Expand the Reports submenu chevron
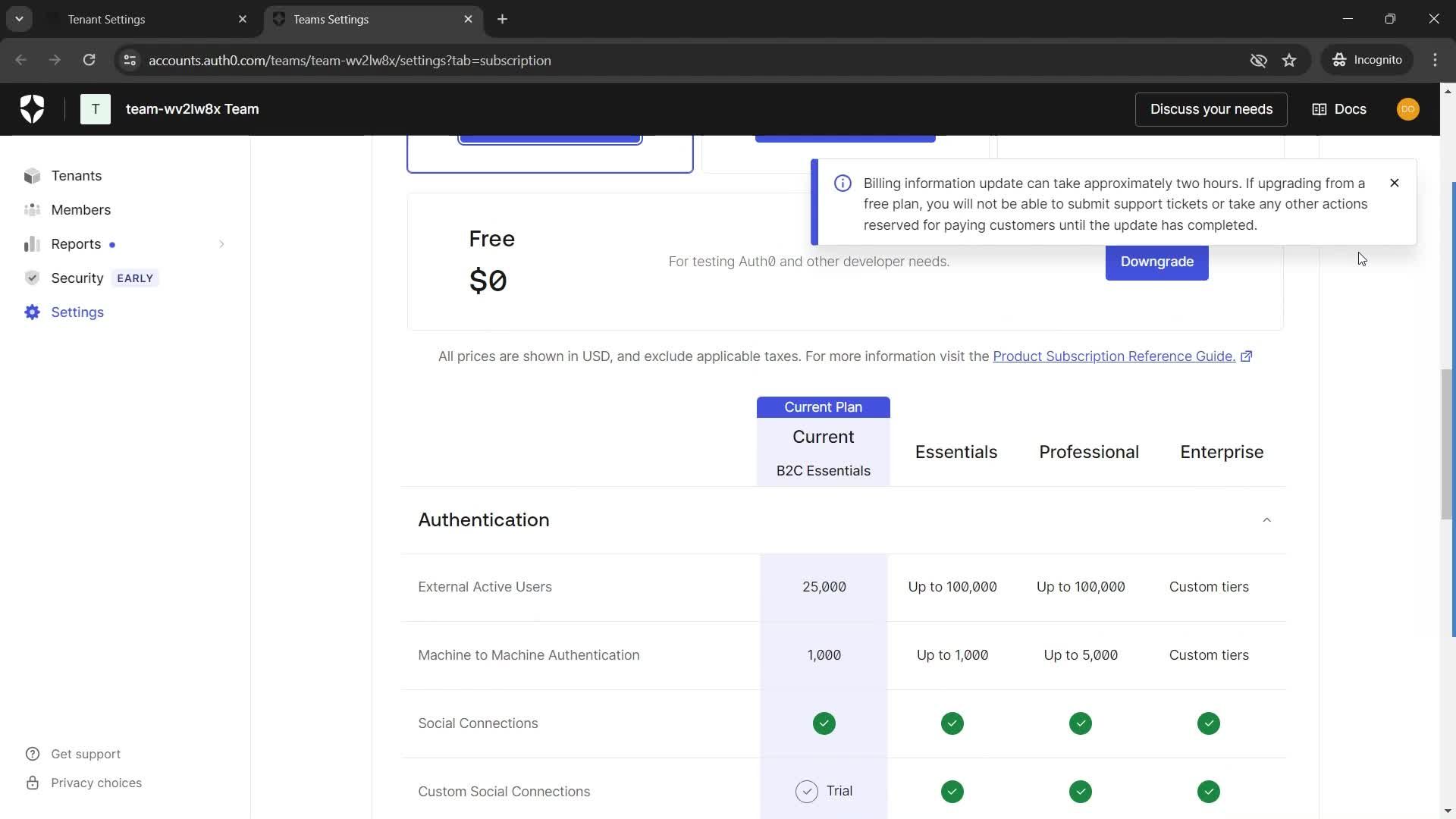 click(221, 244)
